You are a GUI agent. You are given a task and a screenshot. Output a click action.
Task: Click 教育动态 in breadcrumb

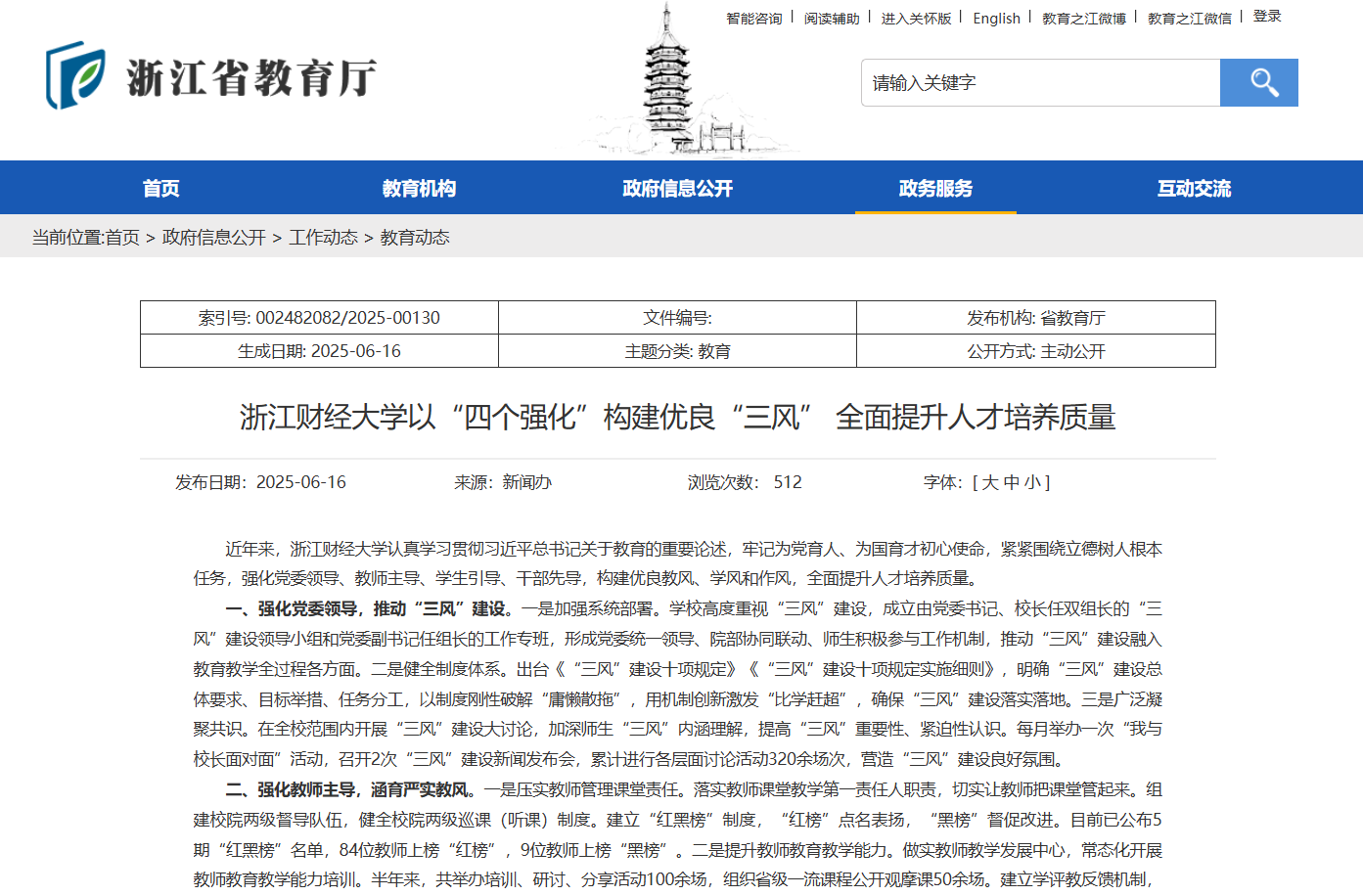click(x=415, y=238)
